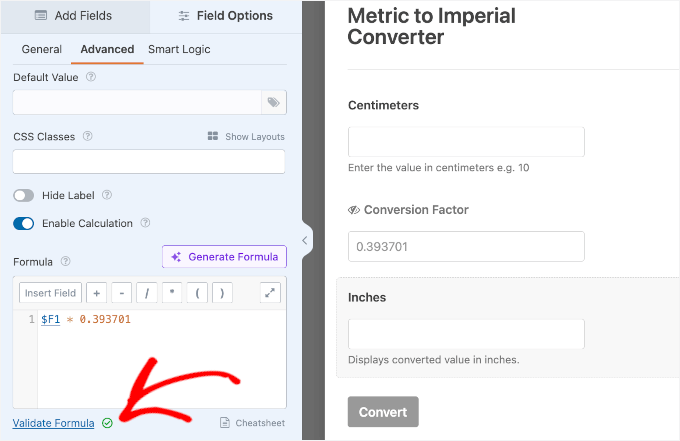Image resolution: width=680 pixels, height=441 pixels.
Task: Open the Insert Field dropdown
Action: (51, 293)
